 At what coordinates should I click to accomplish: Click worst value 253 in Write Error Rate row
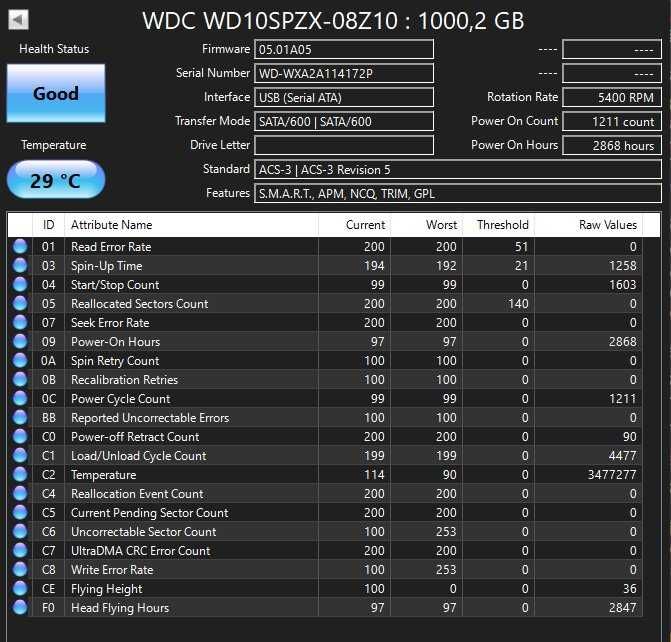[446, 570]
